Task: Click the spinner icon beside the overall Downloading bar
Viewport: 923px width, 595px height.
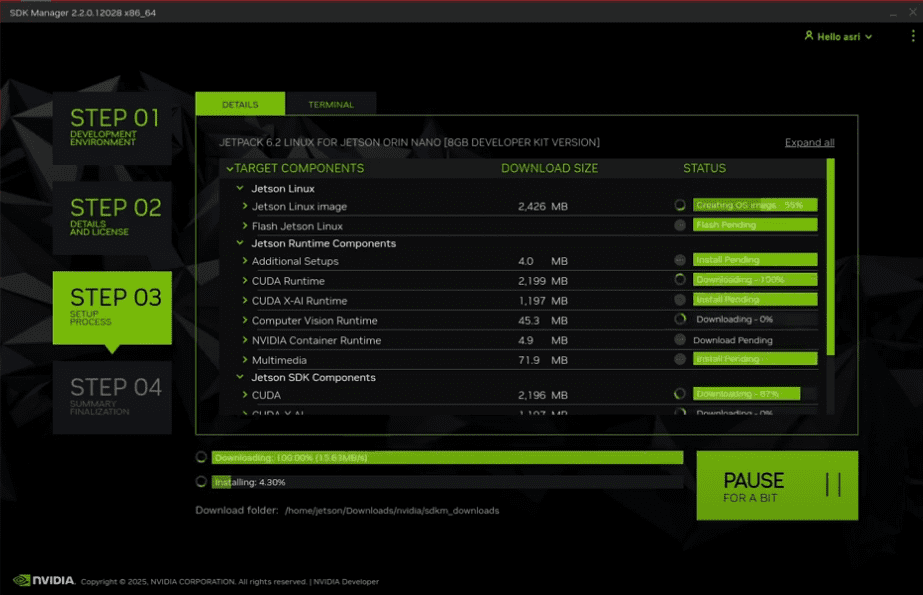Action: tap(199, 457)
